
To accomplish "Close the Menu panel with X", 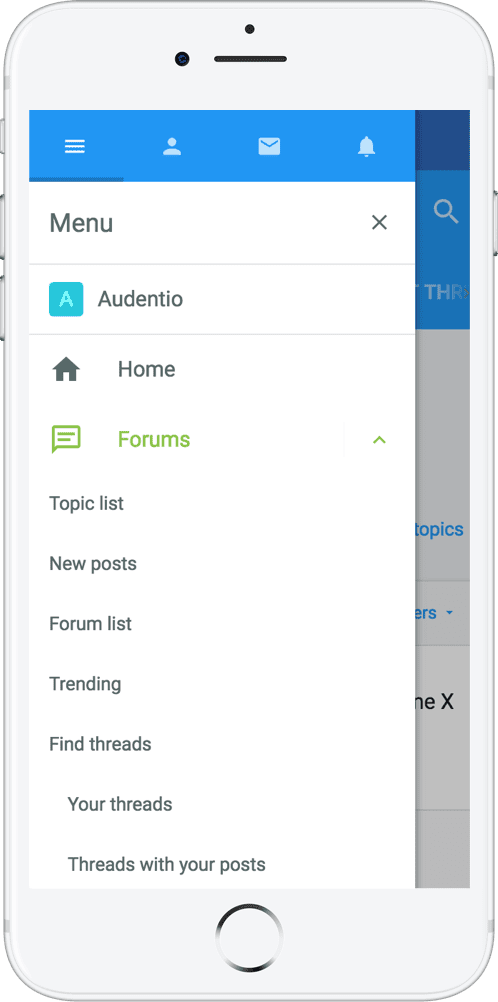I will coord(380,222).
